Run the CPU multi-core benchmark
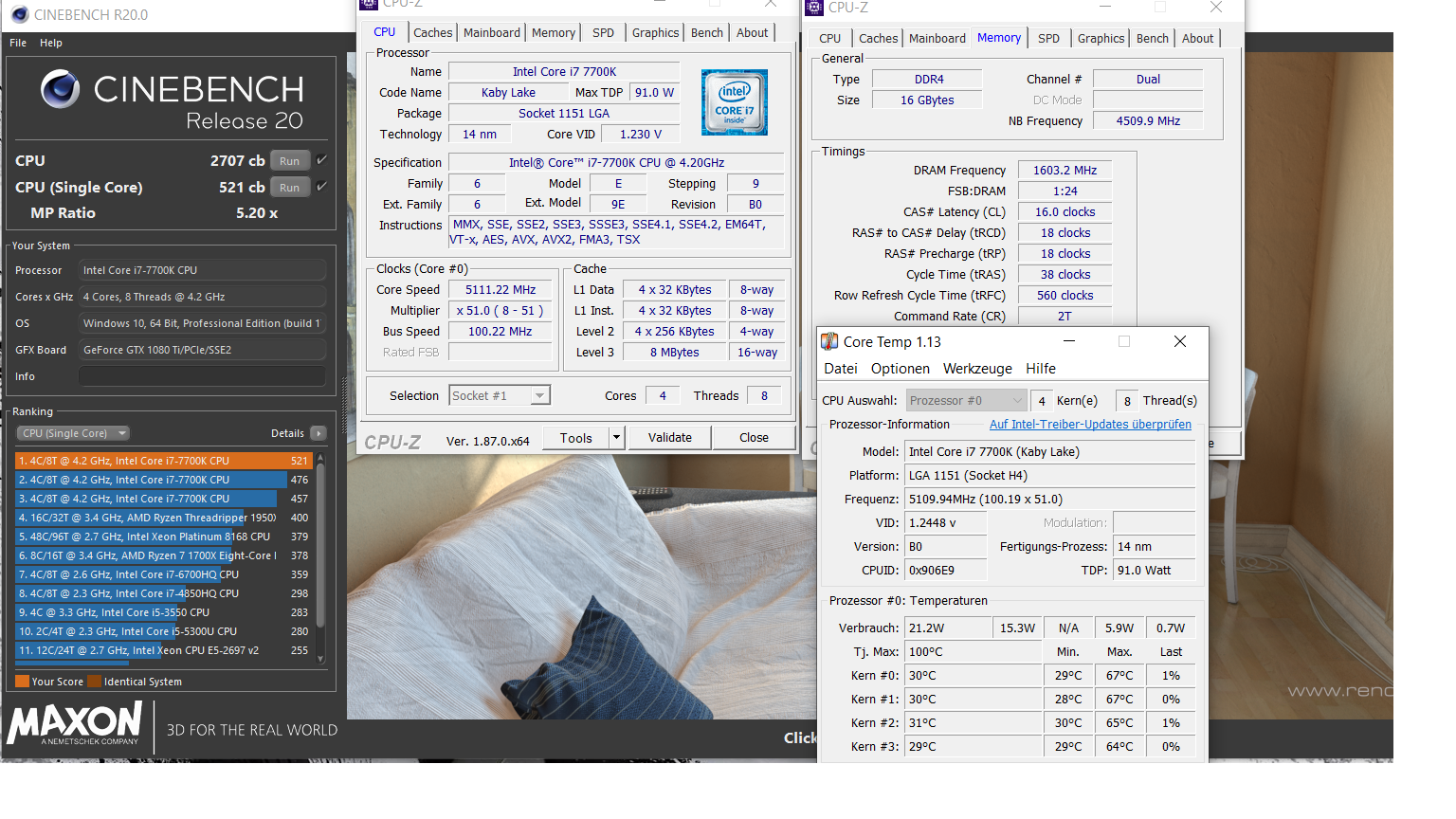The height and width of the screenshot is (819, 1456). pos(290,161)
